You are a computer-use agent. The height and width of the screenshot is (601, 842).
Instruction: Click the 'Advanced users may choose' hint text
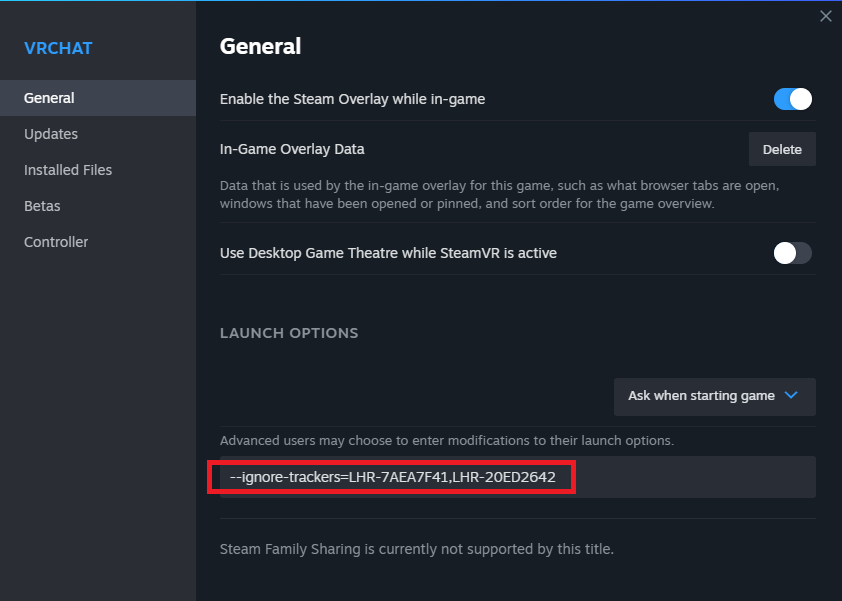pyautogui.click(x=447, y=441)
